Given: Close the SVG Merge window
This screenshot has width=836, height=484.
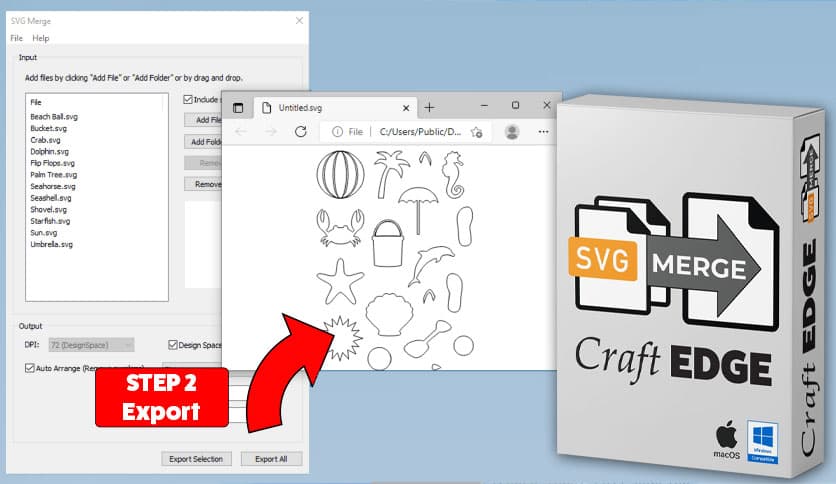Looking at the screenshot, I should click(x=299, y=21).
